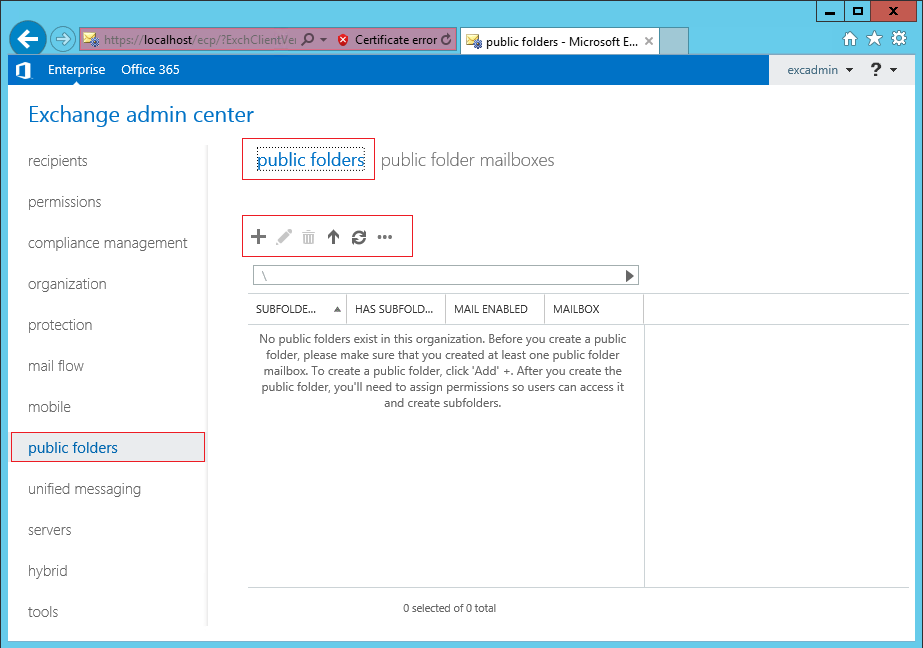Open the browser Home icon
The width and height of the screenshot is (923, 648).
849,39
